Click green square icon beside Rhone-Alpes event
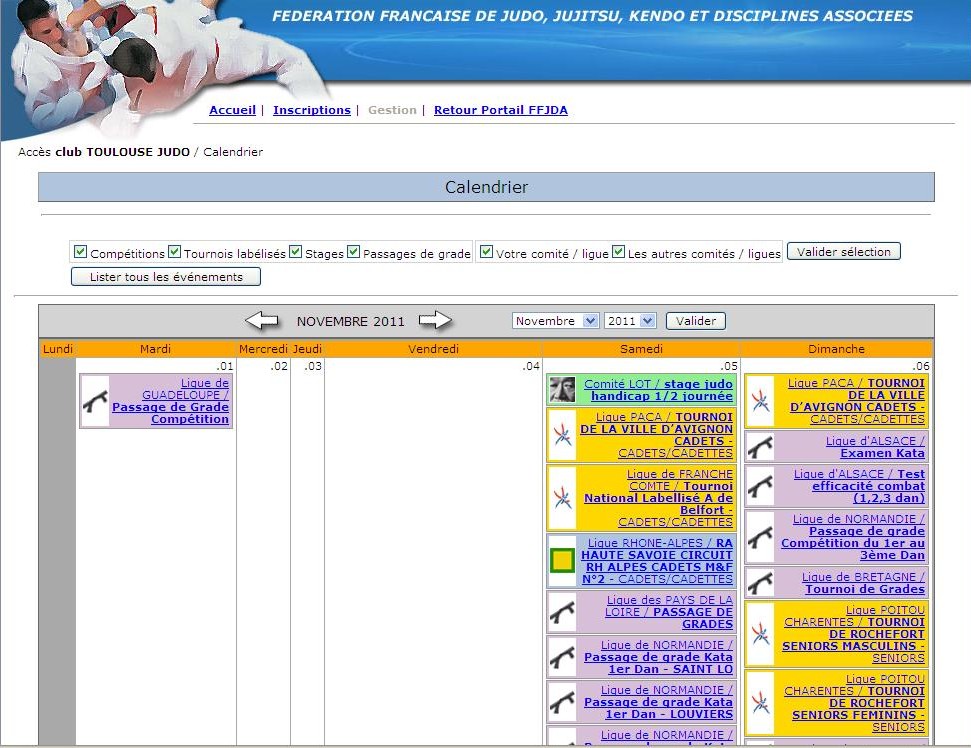Image resolution: width=971 pixels, height=748 pixels. (x=562, y=561)
